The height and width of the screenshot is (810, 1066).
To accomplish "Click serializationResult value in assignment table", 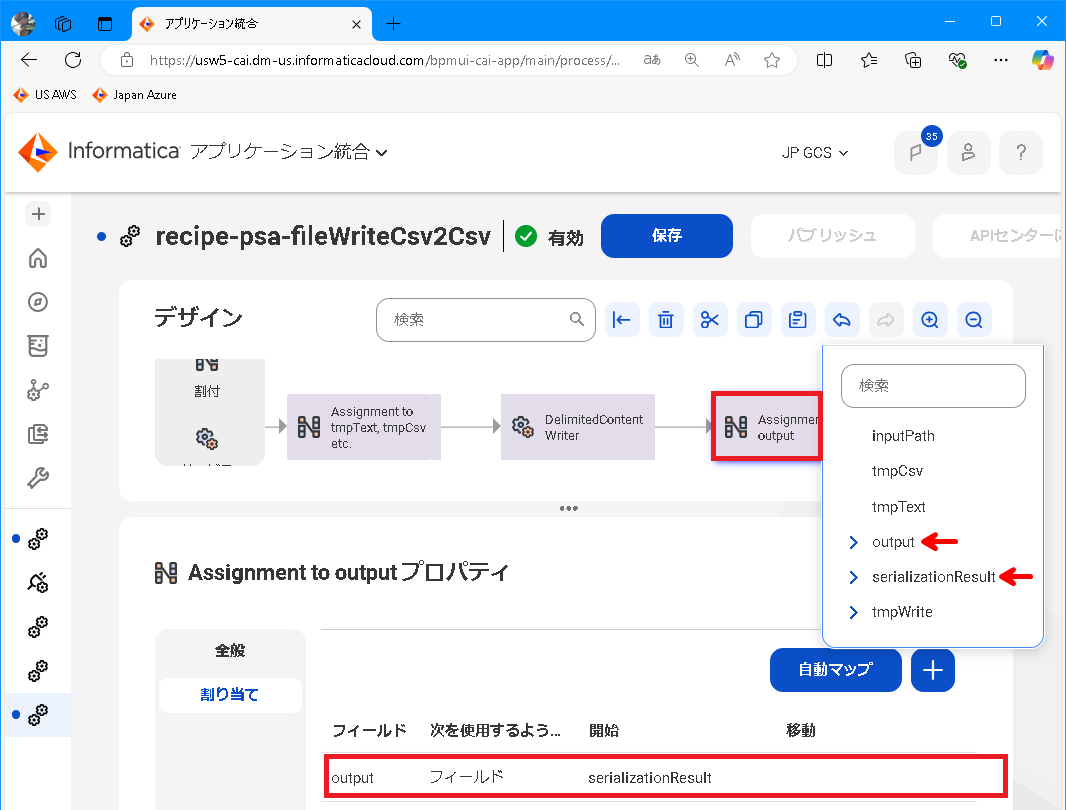I will (649, 777).
